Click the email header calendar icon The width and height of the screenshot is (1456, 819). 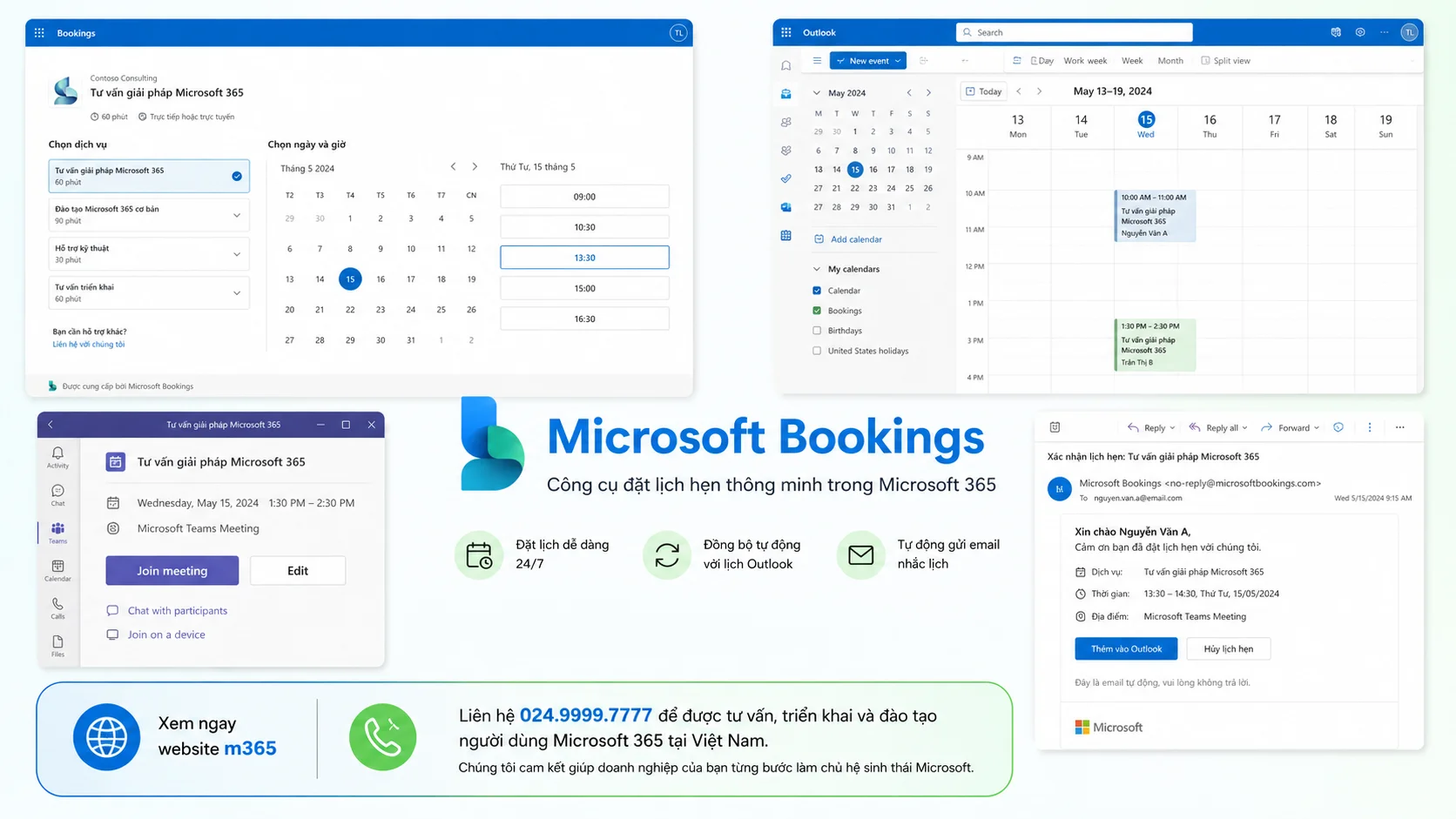point(1055,427)
